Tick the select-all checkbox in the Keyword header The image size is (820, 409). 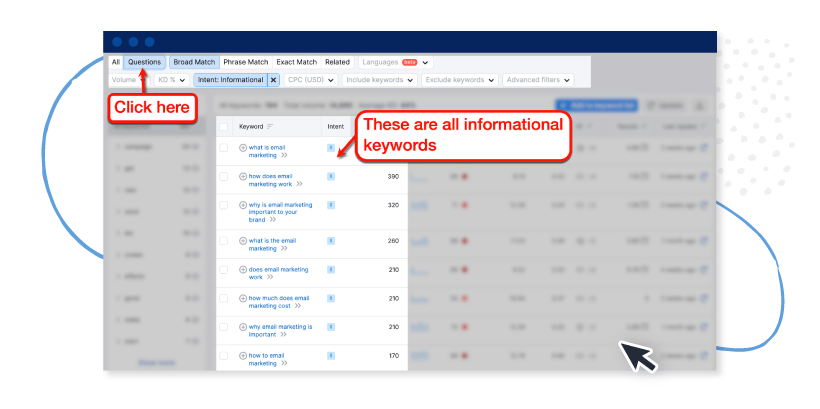click(x=224, y=126)
